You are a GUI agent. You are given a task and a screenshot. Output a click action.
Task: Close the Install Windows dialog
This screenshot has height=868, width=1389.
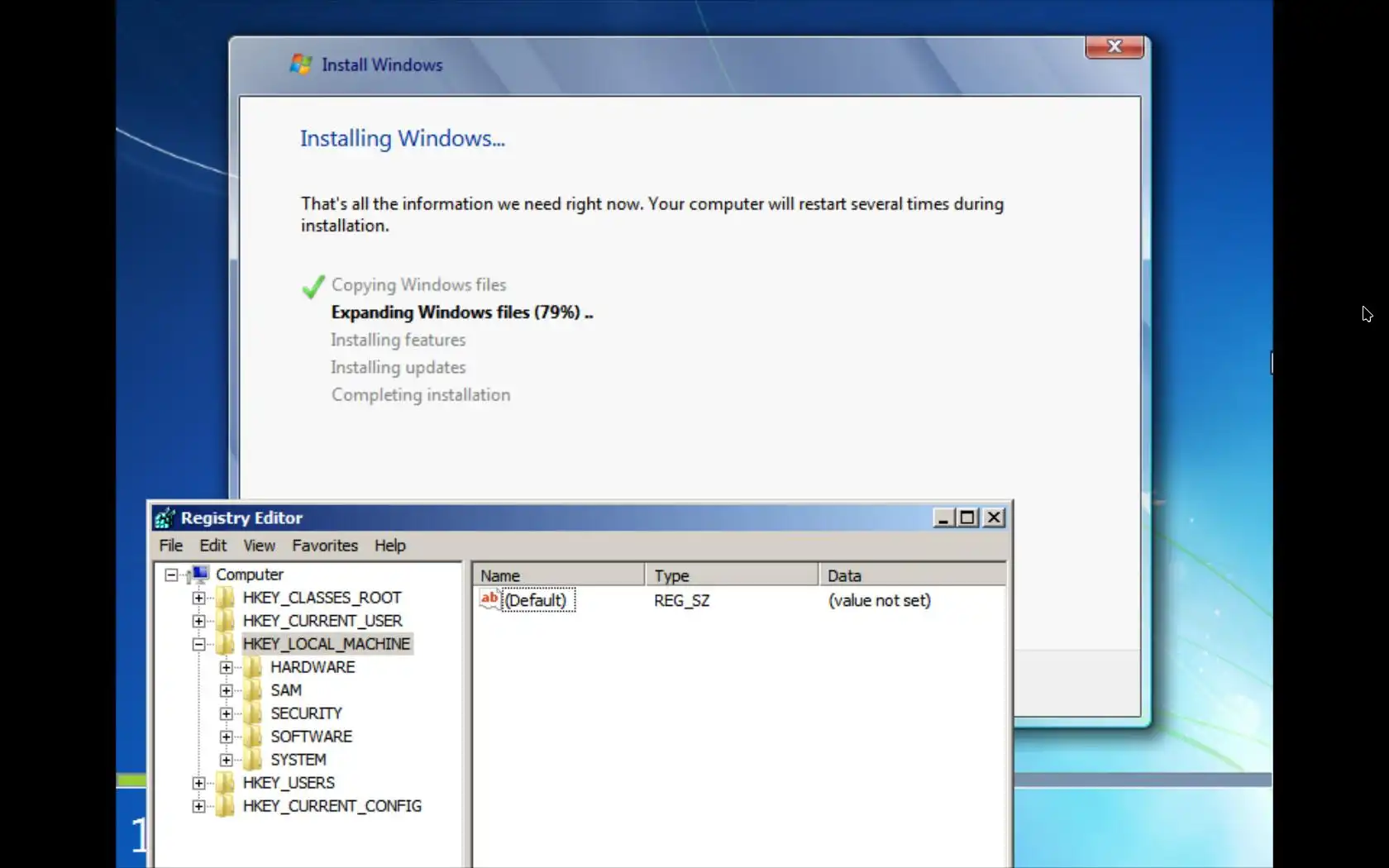[1115, 46]
